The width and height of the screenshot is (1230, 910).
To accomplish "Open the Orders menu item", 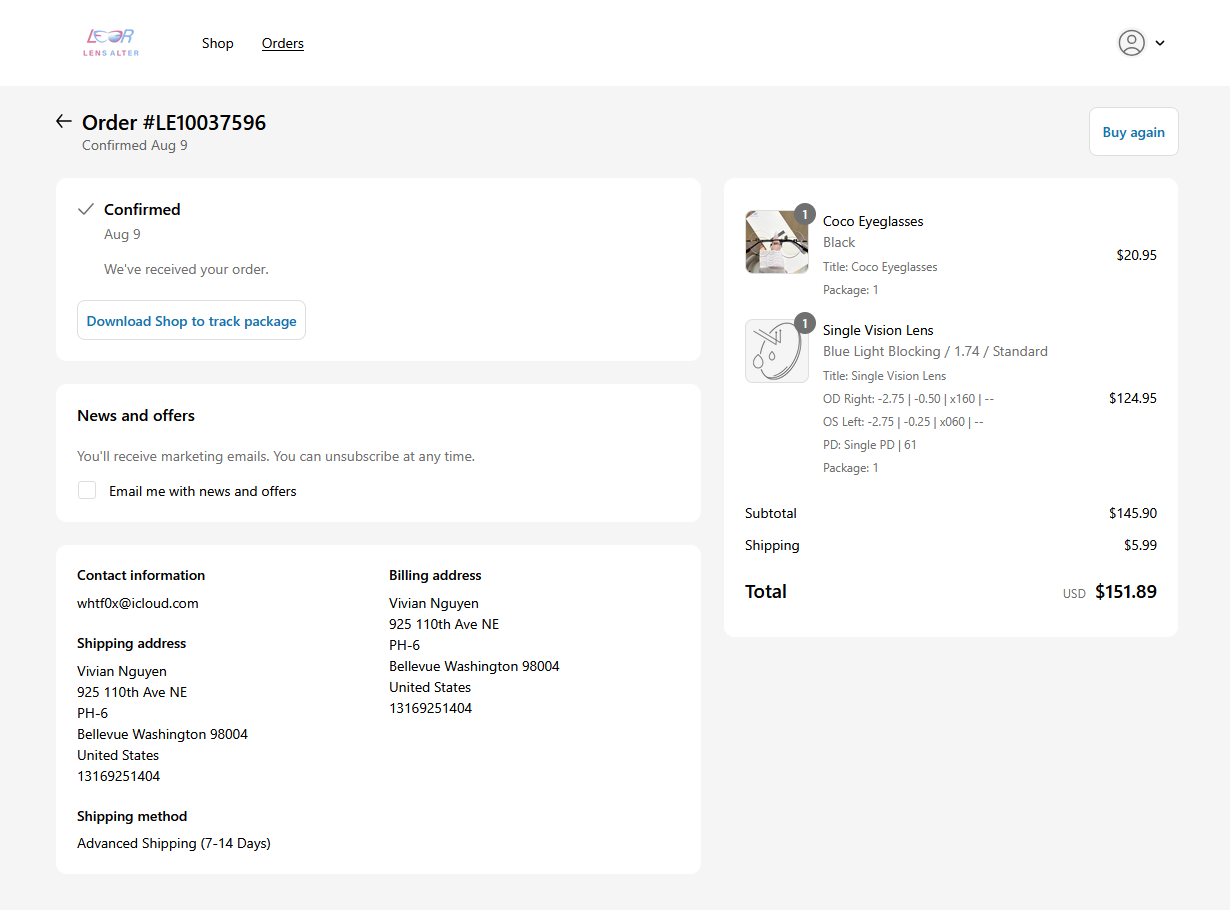I will pos(283,43).
